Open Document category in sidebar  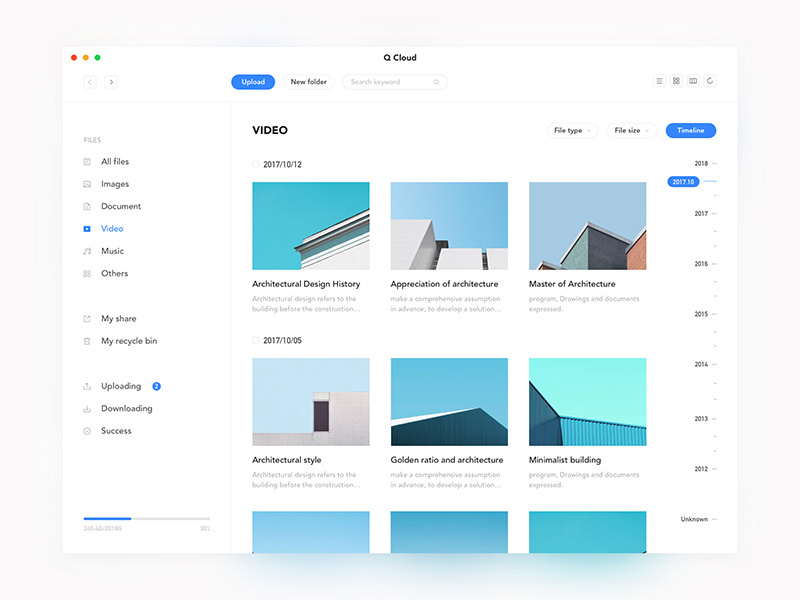coord(121,206)
